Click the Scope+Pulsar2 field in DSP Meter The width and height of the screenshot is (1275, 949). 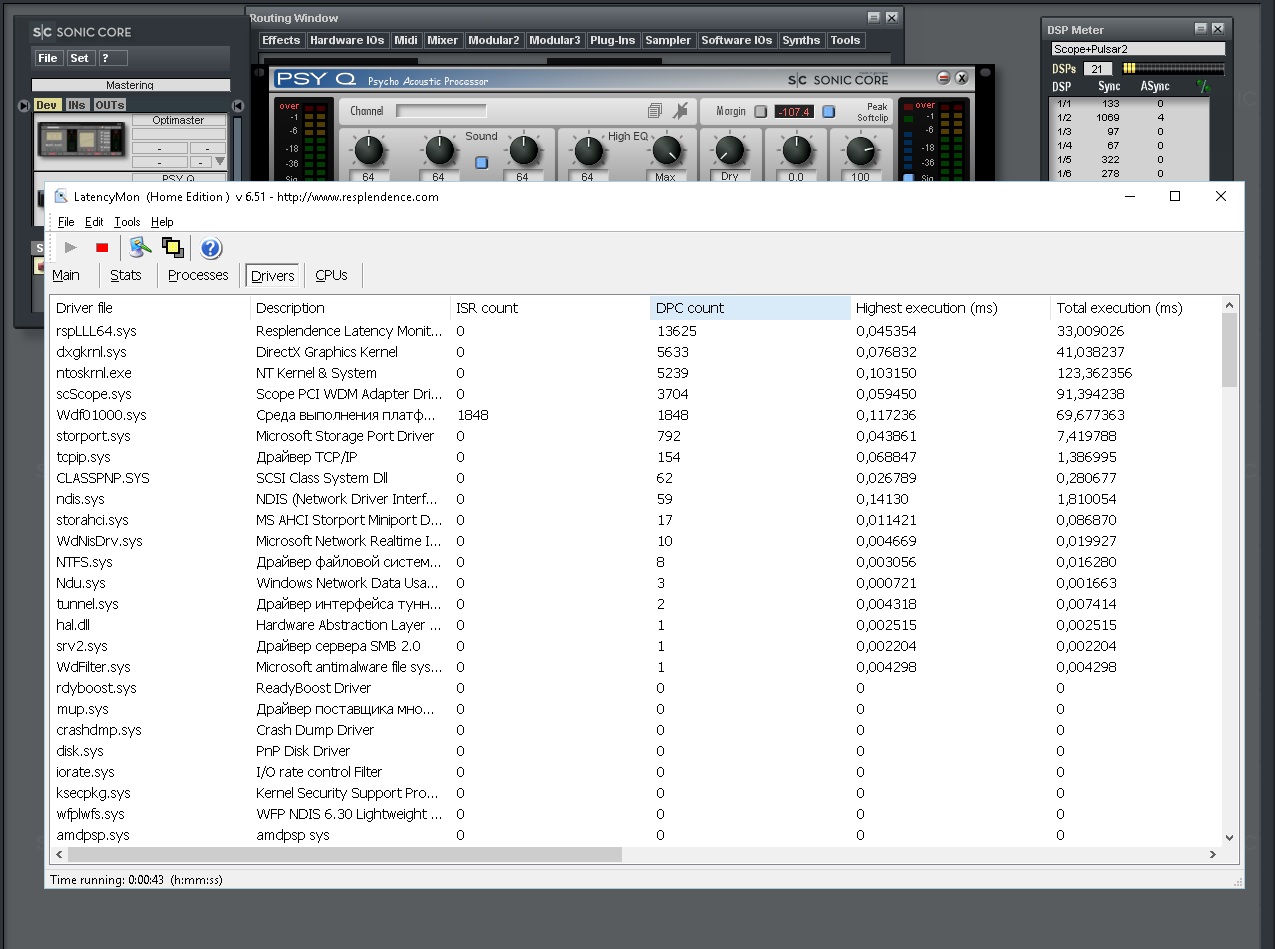[x=1138, y=49]
